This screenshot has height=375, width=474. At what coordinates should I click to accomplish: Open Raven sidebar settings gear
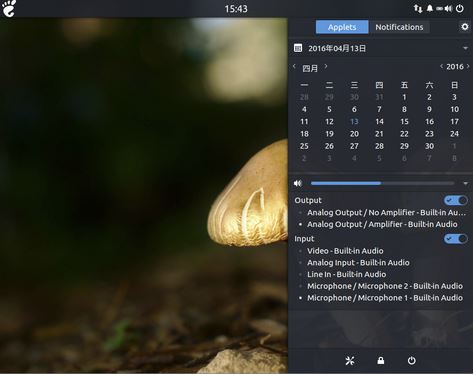(465, 26)
